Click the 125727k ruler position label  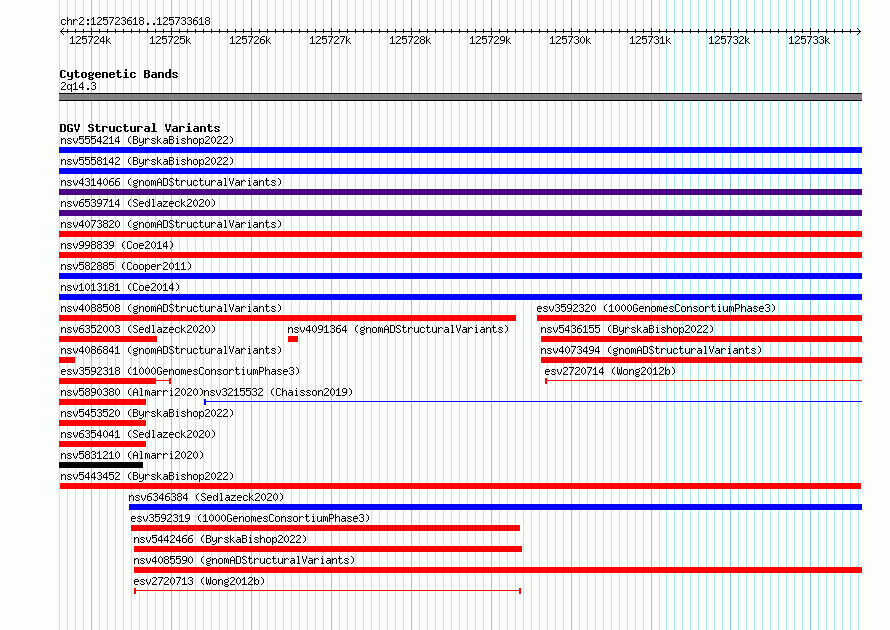click(330, 40)
